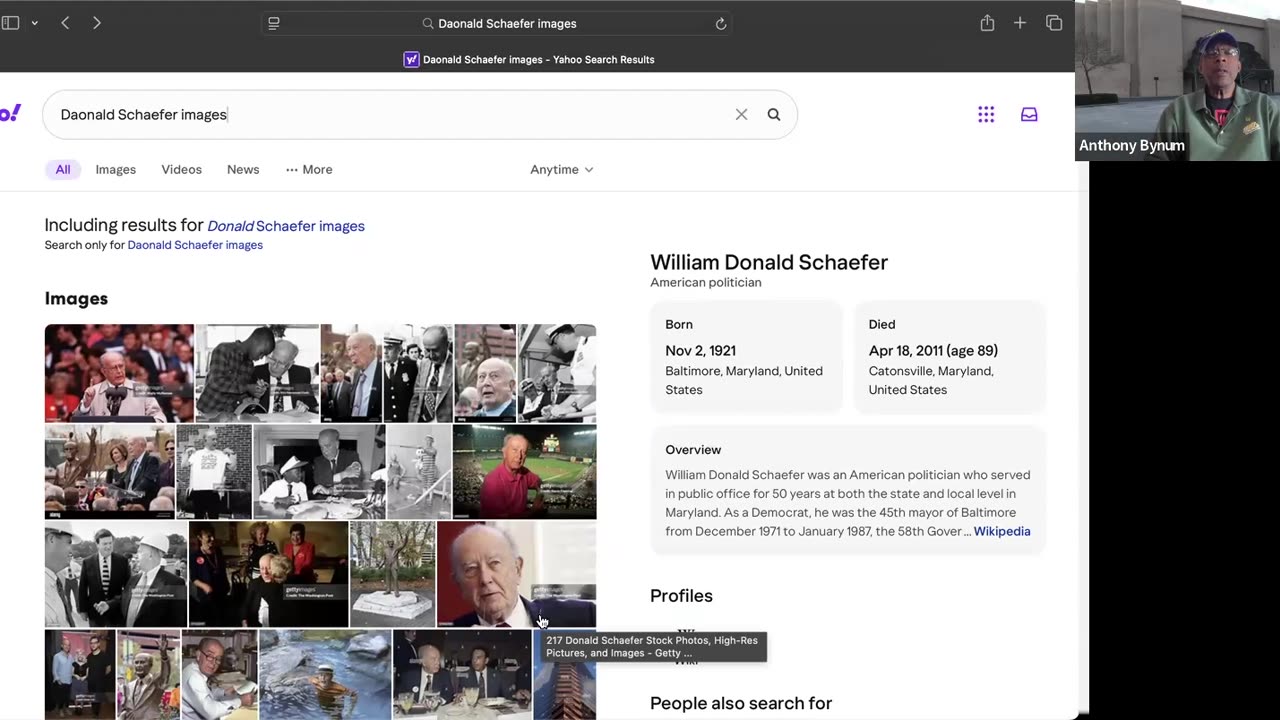Open the Yahoo apps grid
The width and height of the screenshot is (1280, 720).
[x=986, y=114]
